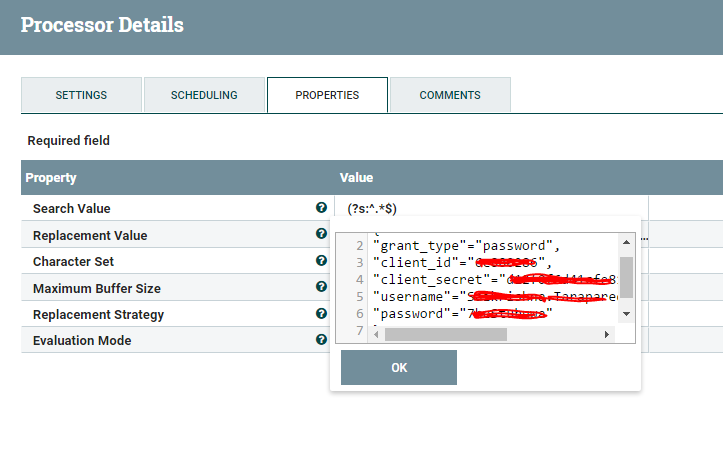This screenshot has height=461, width=723.
Task: Click help icon beside Search Value
Action: 321,208
